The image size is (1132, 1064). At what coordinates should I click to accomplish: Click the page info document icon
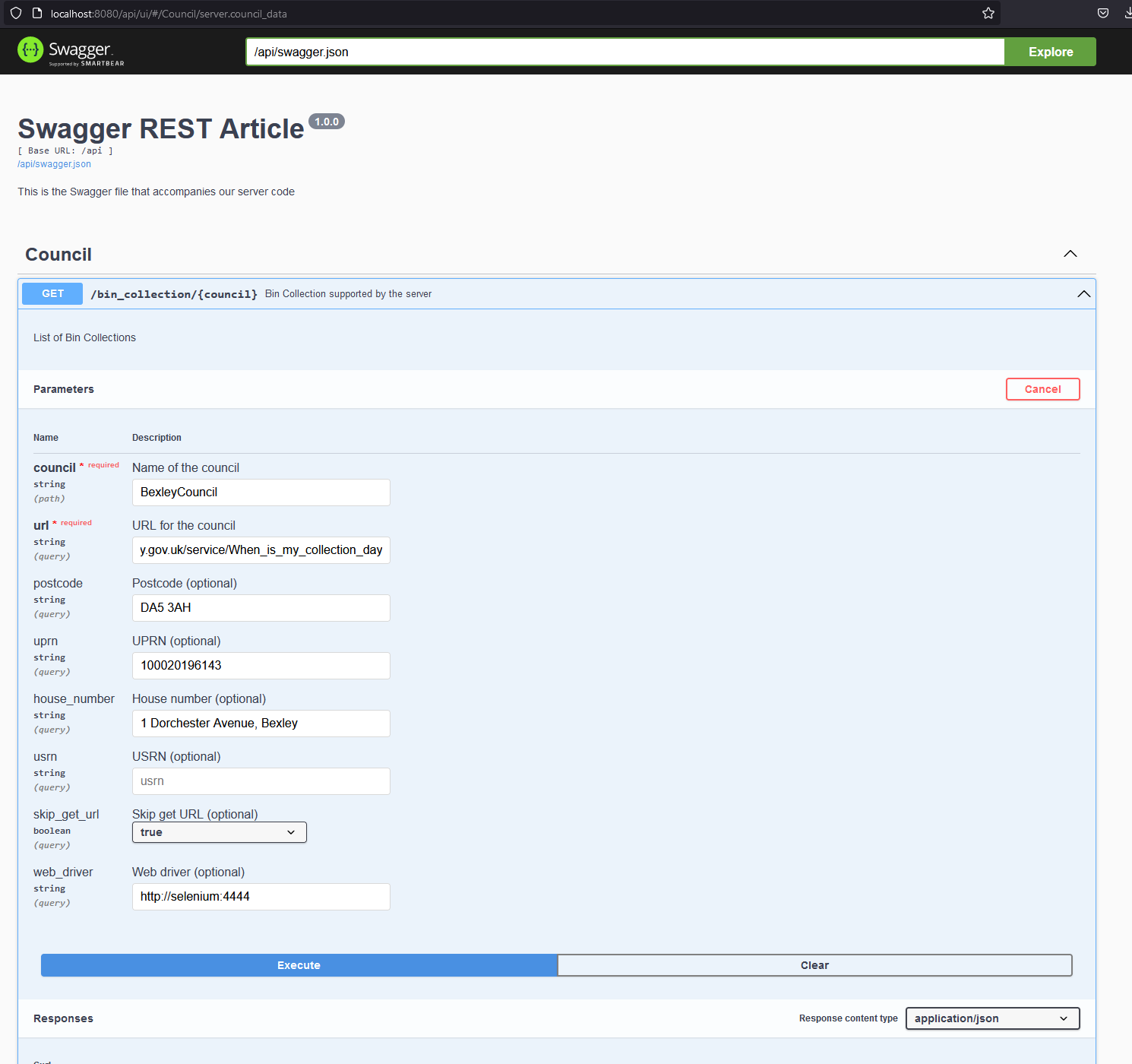(x=36, y=13)
